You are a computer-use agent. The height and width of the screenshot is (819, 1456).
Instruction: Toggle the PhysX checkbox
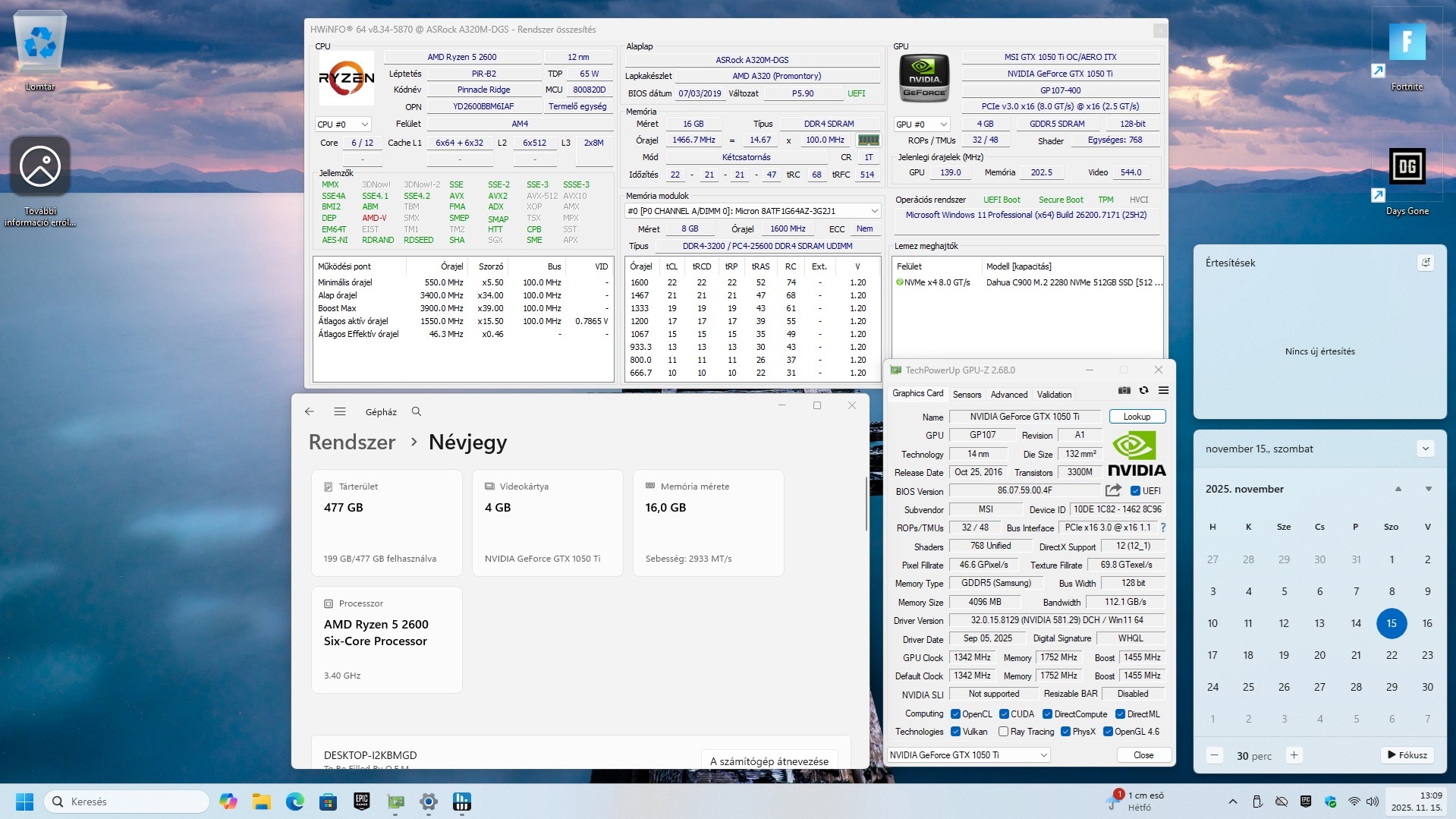(x=1065, y=732)
